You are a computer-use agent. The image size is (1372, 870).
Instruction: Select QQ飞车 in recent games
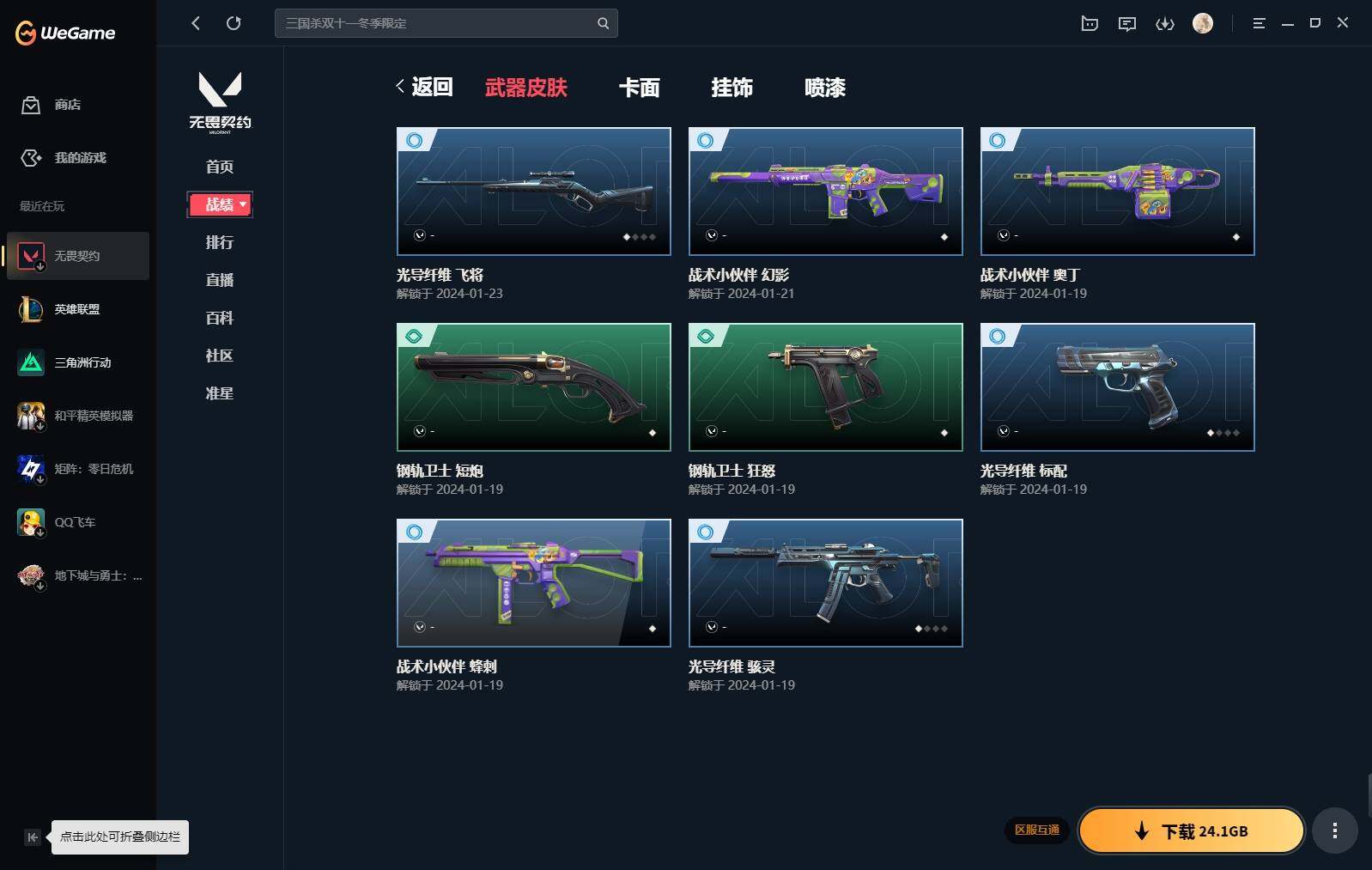[x=78, y=522]
